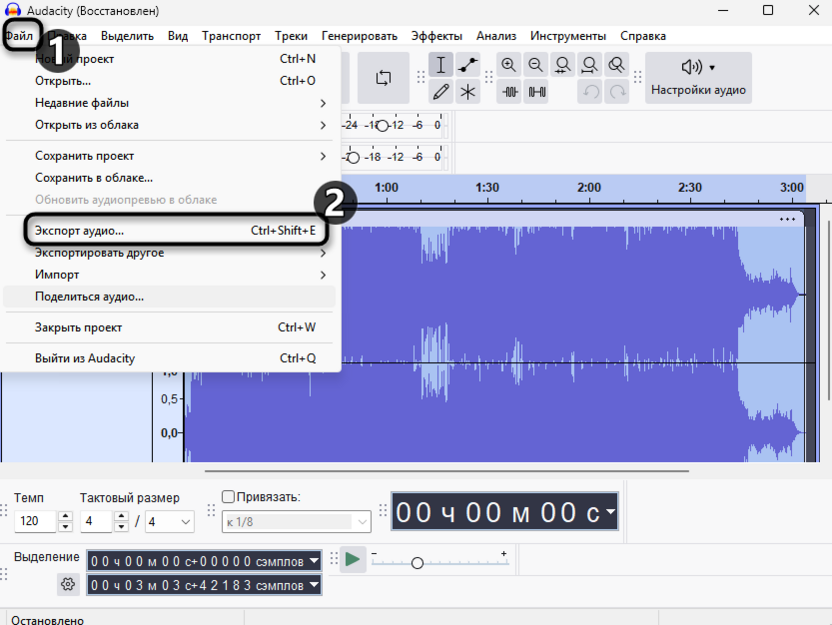Viewport: 832px width, 625px height.
Task: Open the Анализ menu
Action: coord(496,36)
